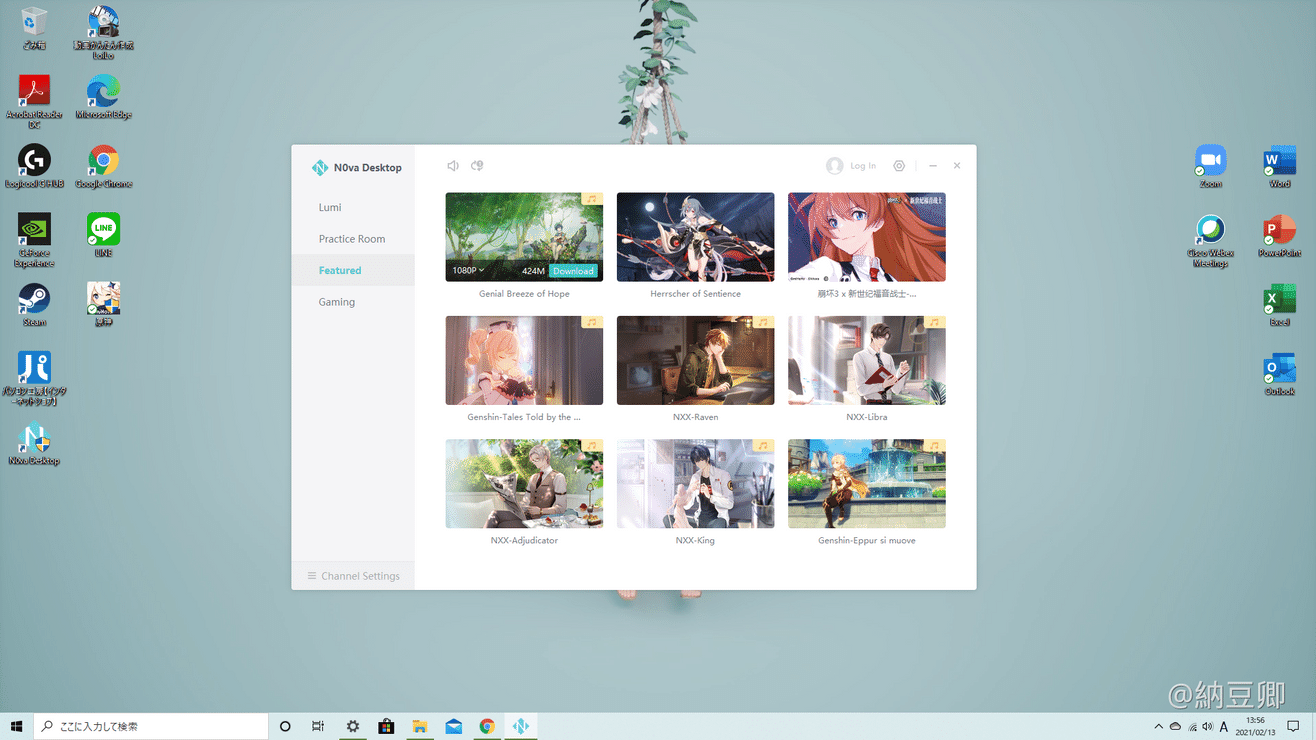
Task: Open settings via the gear icon
Action: [x=899, y=166]
